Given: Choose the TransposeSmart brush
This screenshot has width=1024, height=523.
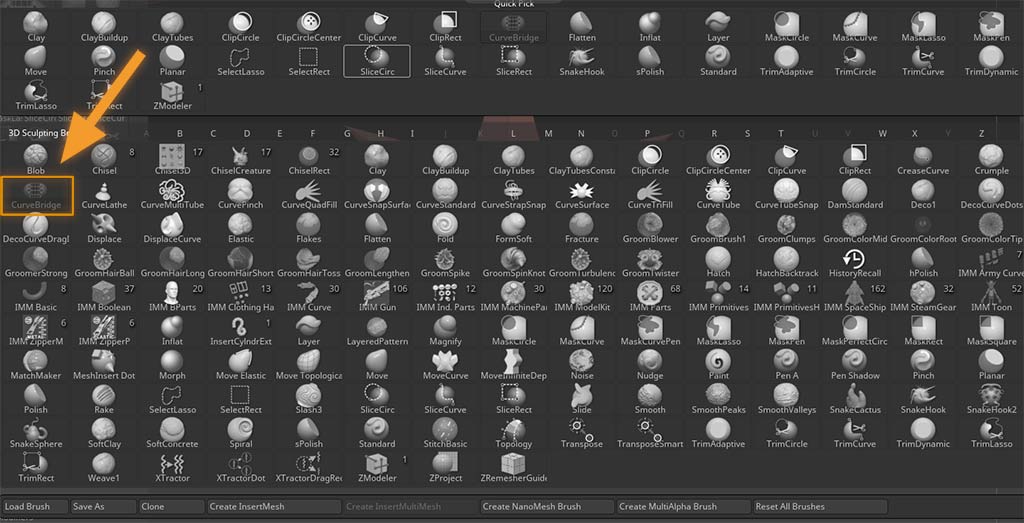Looking at the screenshot, I should point(650,432).
